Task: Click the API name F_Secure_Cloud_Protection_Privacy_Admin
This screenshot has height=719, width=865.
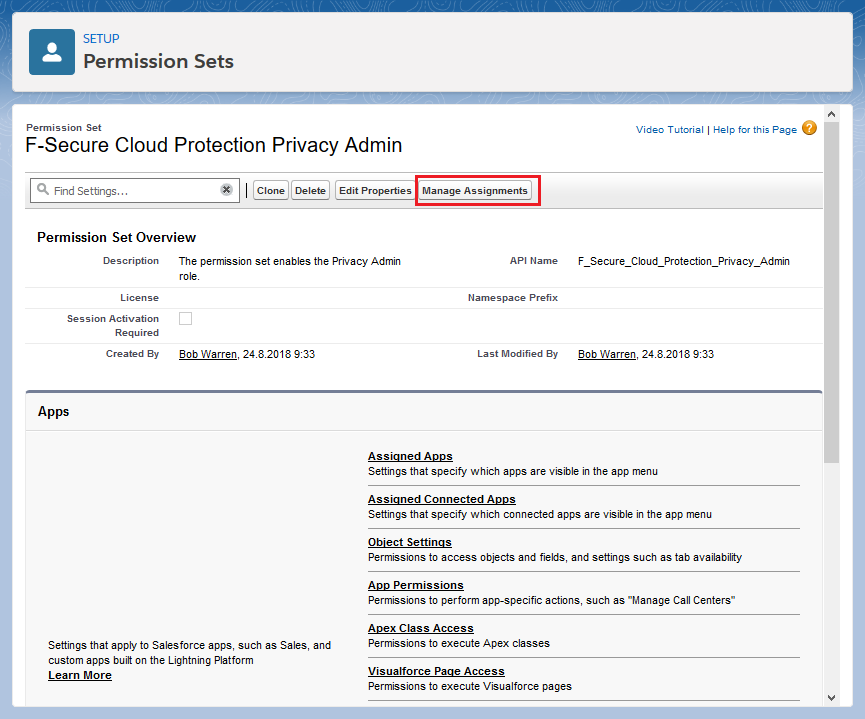Action: (x=684, y=262)
